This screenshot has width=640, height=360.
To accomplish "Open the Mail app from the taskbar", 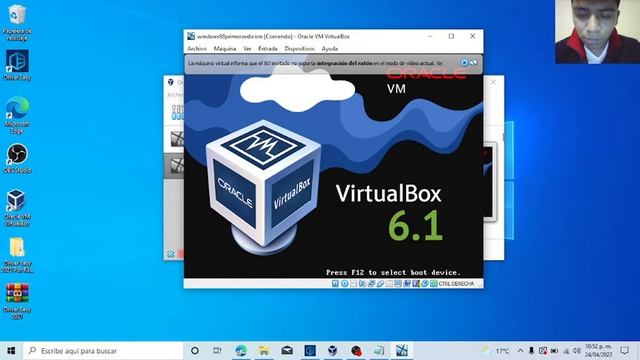I will pyautogui.click(x=287, y=351).
